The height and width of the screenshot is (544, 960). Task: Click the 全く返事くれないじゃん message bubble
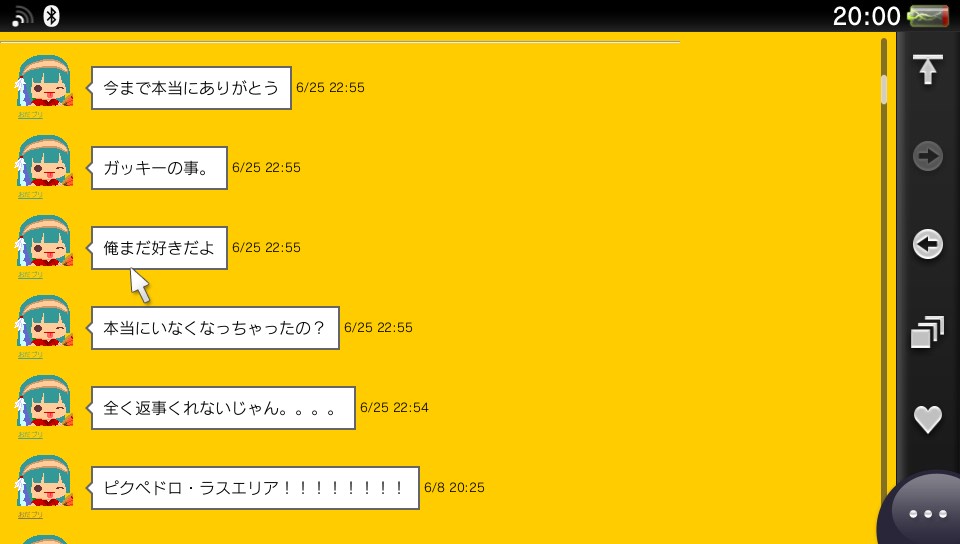coord(223,408)
